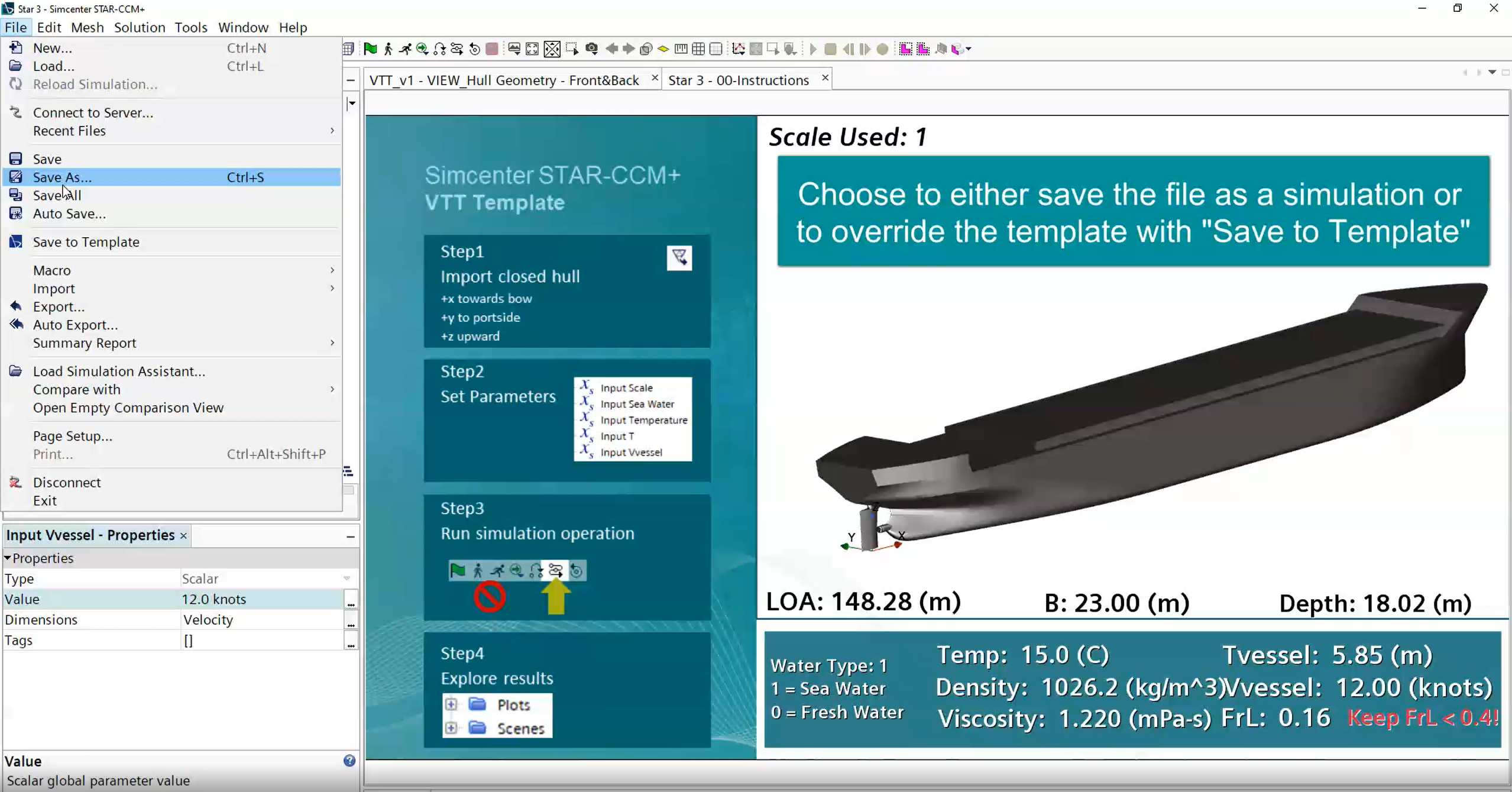Open the Type Scalar dropdown arrow
The height and width of the screenshot is (792, 1512).
point(347,578)
